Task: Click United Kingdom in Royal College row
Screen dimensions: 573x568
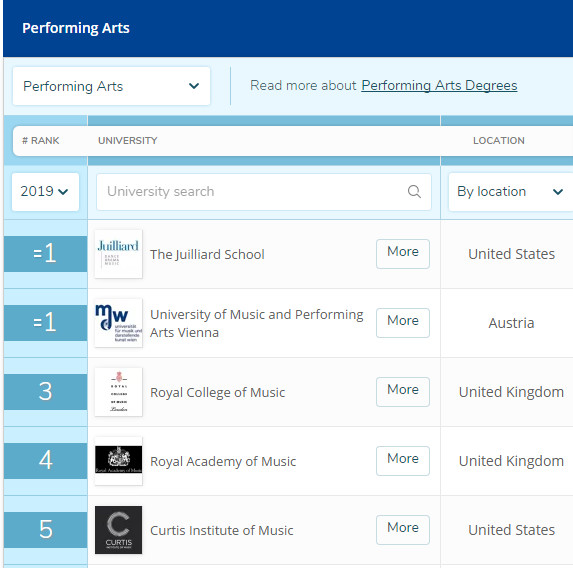Action: [x=511, y=392]
